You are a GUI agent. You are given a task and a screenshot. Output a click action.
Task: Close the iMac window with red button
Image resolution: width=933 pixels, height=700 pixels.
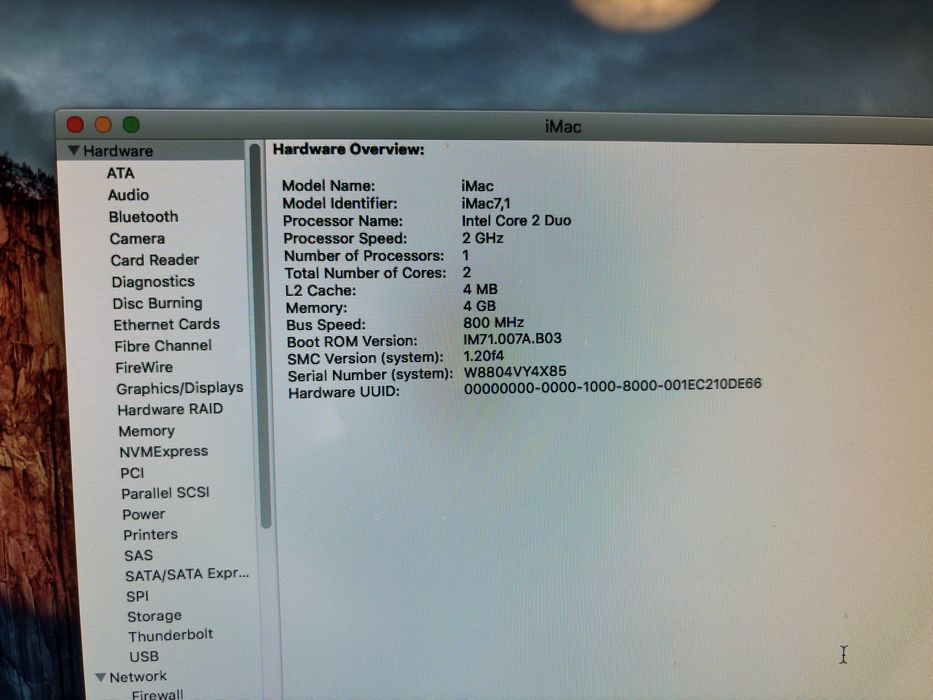pyautogui.click(x=76, y=125)
